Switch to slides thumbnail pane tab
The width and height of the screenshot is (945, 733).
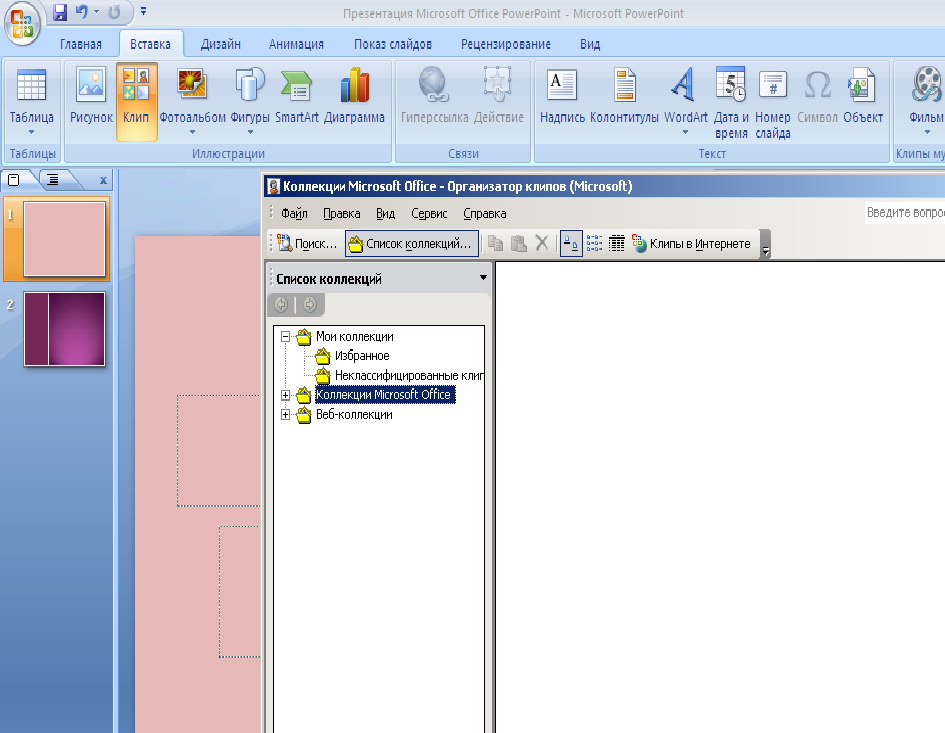tap(16, 180)
